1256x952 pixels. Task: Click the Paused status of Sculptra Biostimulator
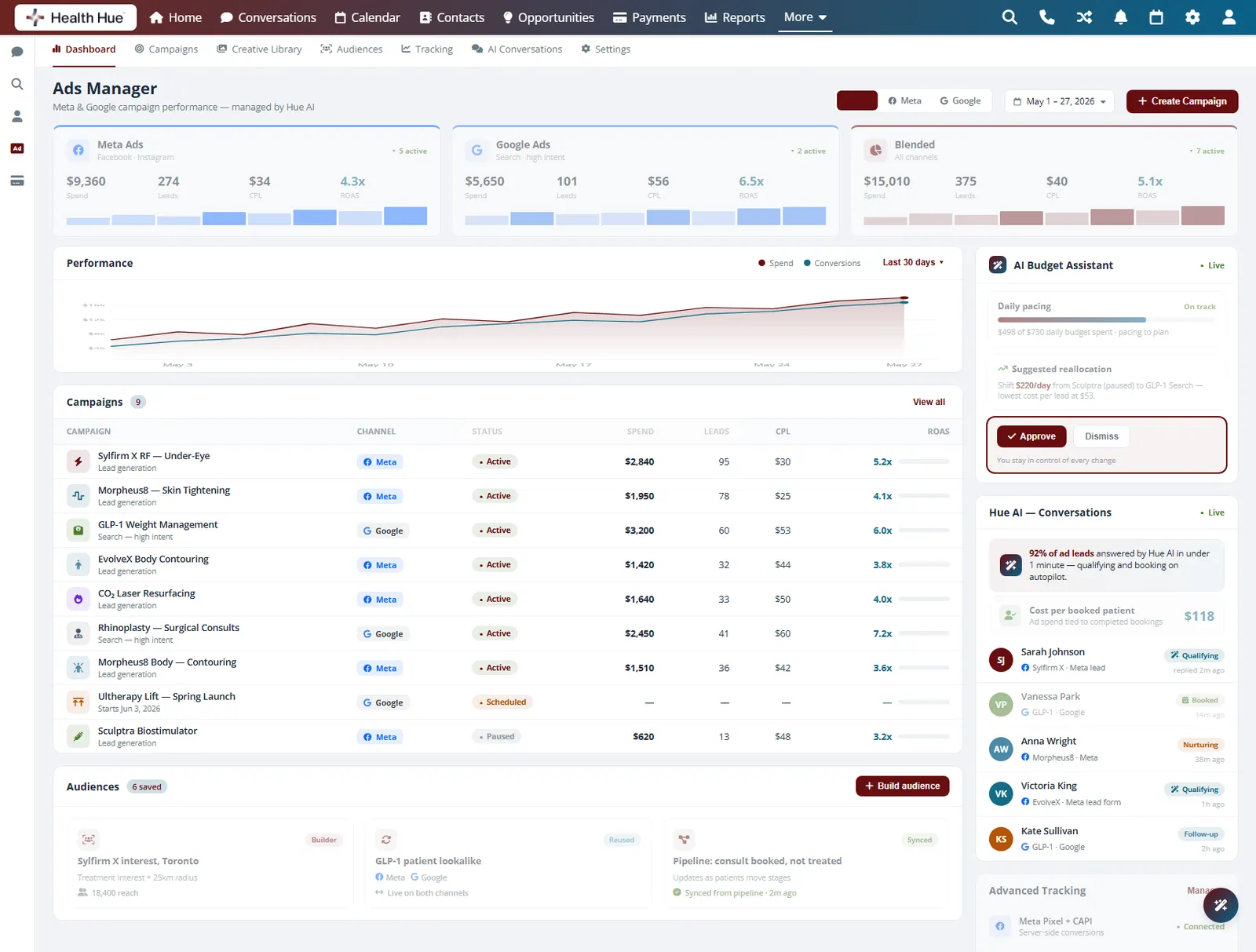(x=496, y=736)
